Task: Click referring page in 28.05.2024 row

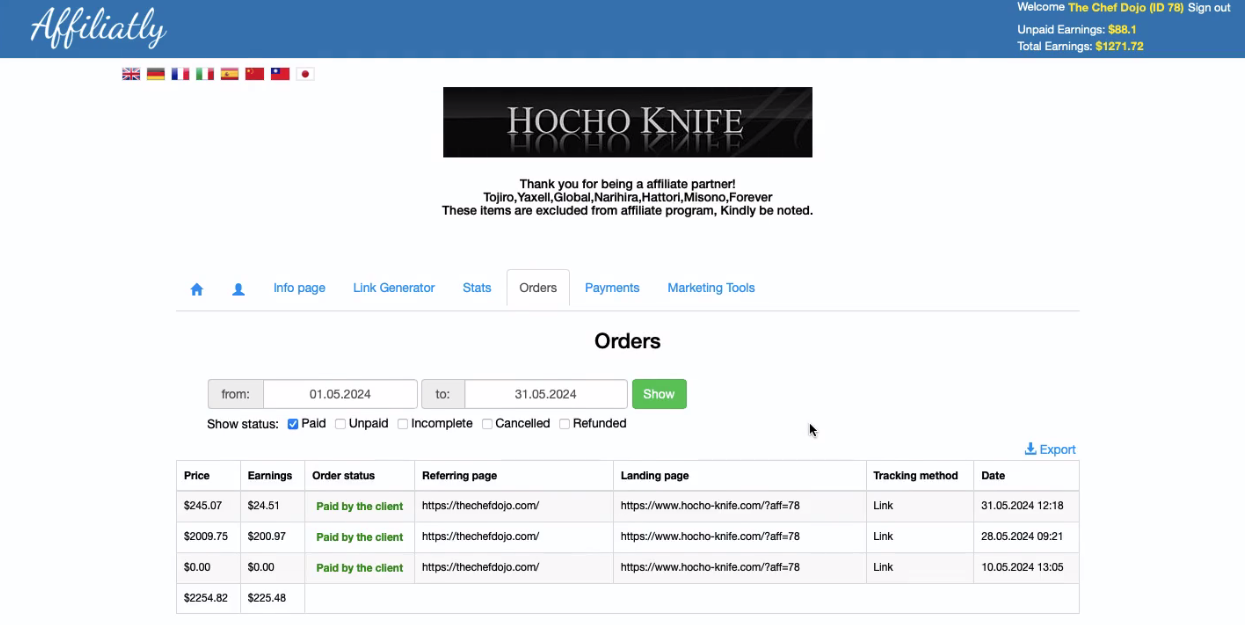Action: tap(481, 536)
